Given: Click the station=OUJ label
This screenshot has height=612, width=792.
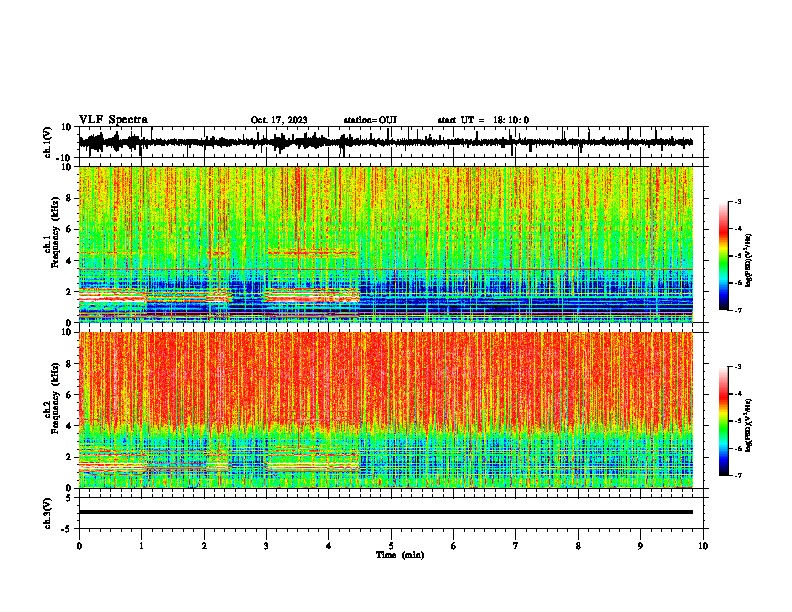Looking at the screenshot, I should tap(370, 120).
